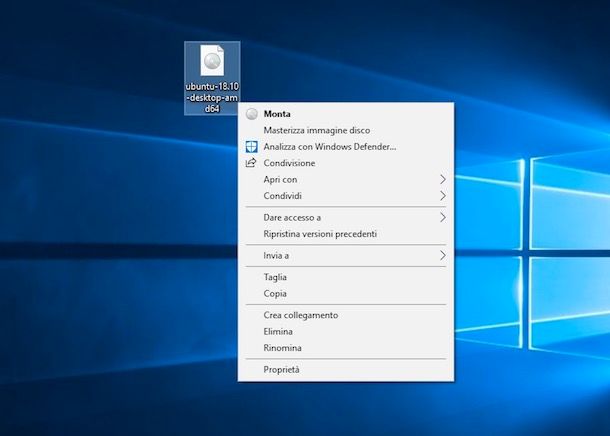Choose Crea collegamento
The image size is (610, 436).
click(345, 315)
